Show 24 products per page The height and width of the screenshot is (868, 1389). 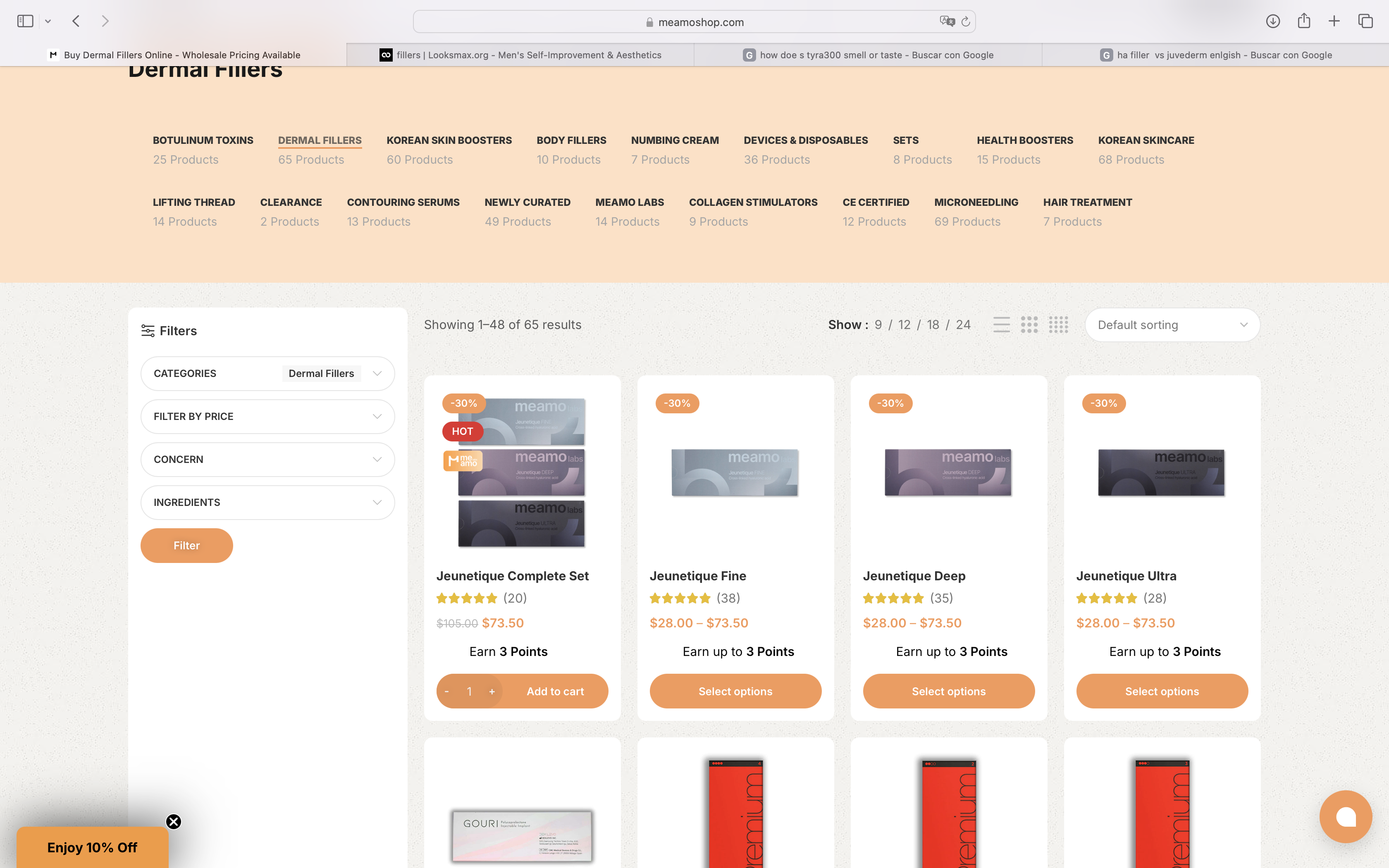coord(963,325)
